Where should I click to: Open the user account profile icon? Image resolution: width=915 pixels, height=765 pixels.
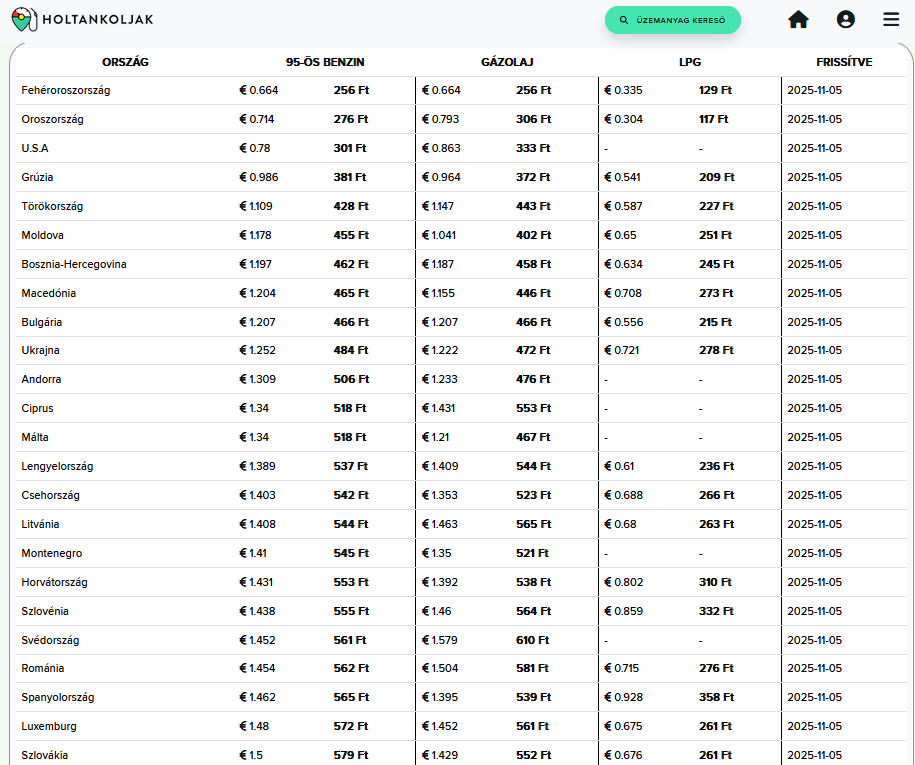[846, 19]
